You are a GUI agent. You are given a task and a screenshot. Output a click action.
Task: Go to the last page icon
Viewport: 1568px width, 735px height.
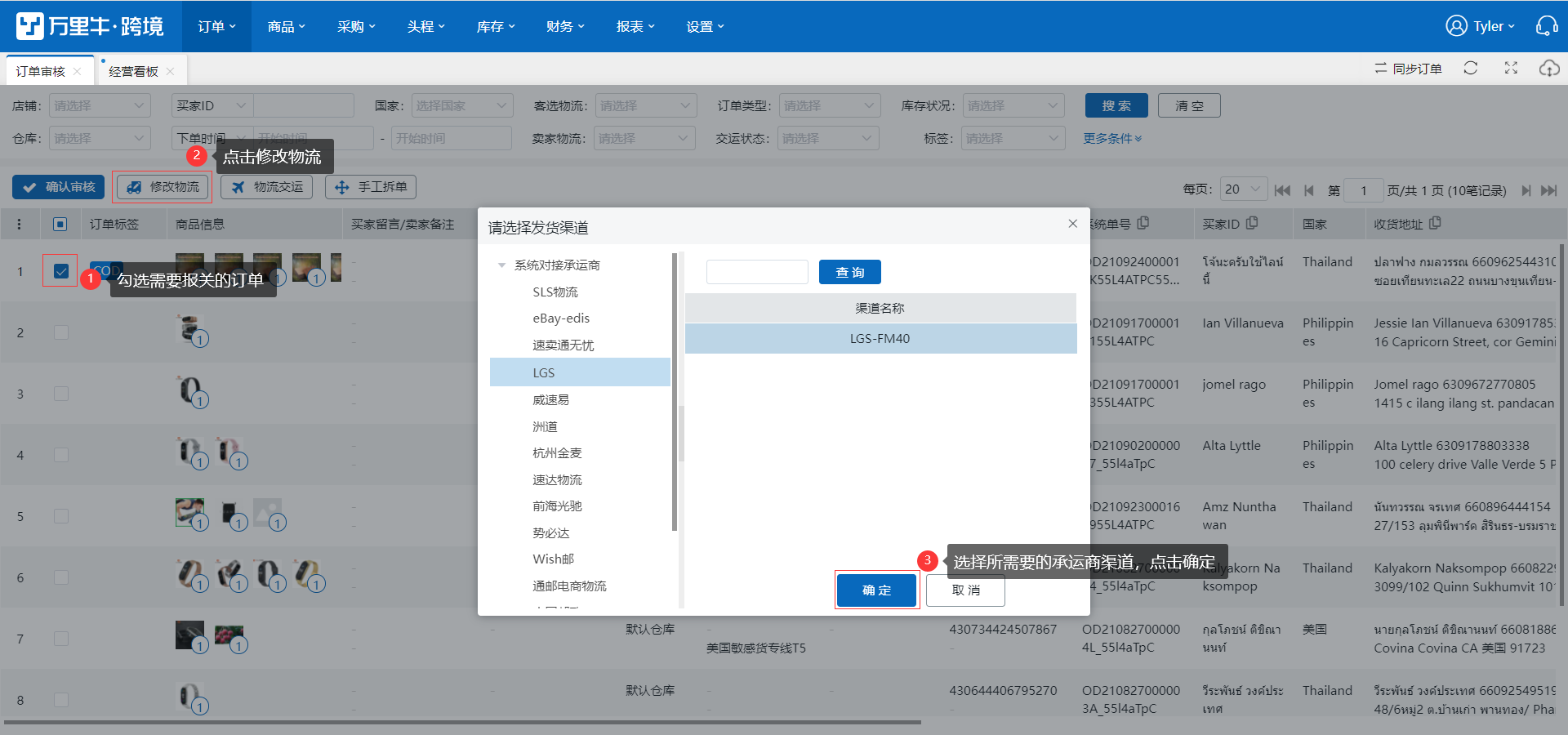(x=1548, y=190)
